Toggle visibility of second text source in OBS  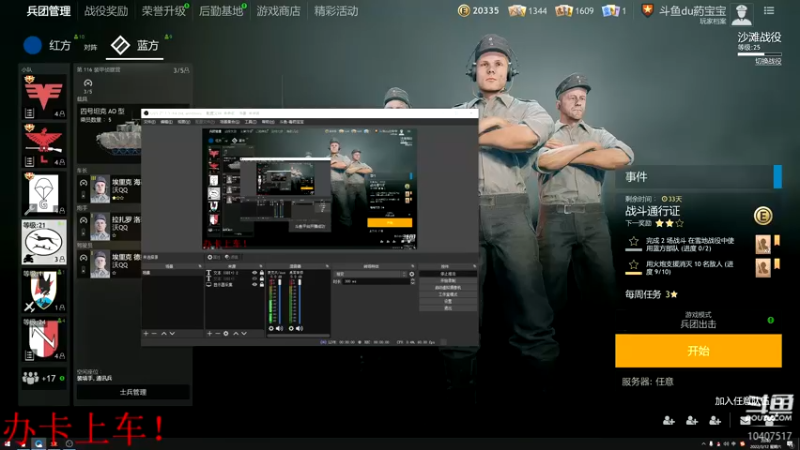pos(254,279)
